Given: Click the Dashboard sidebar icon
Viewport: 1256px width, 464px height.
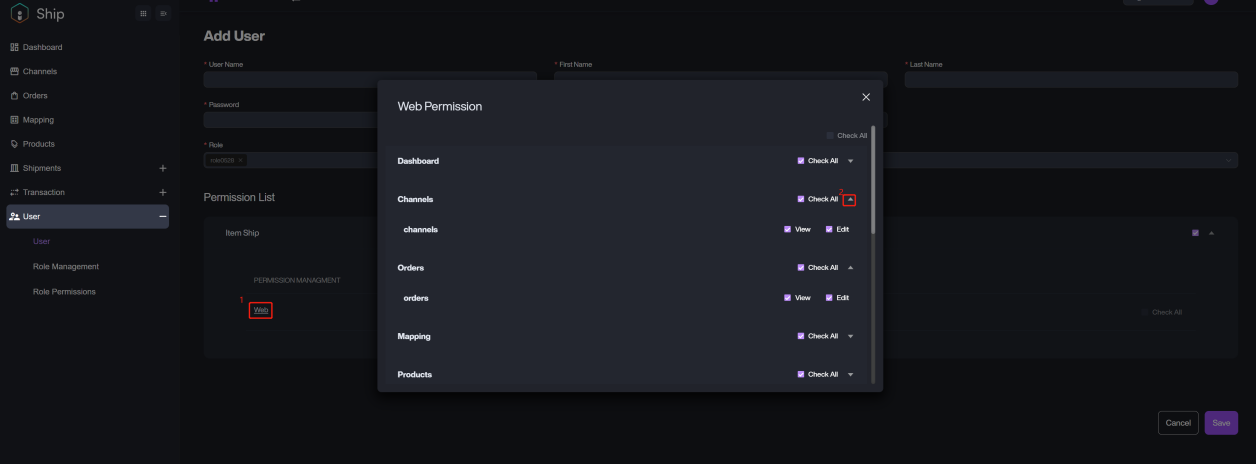Looking at the screenshot, I should point(14,47).
